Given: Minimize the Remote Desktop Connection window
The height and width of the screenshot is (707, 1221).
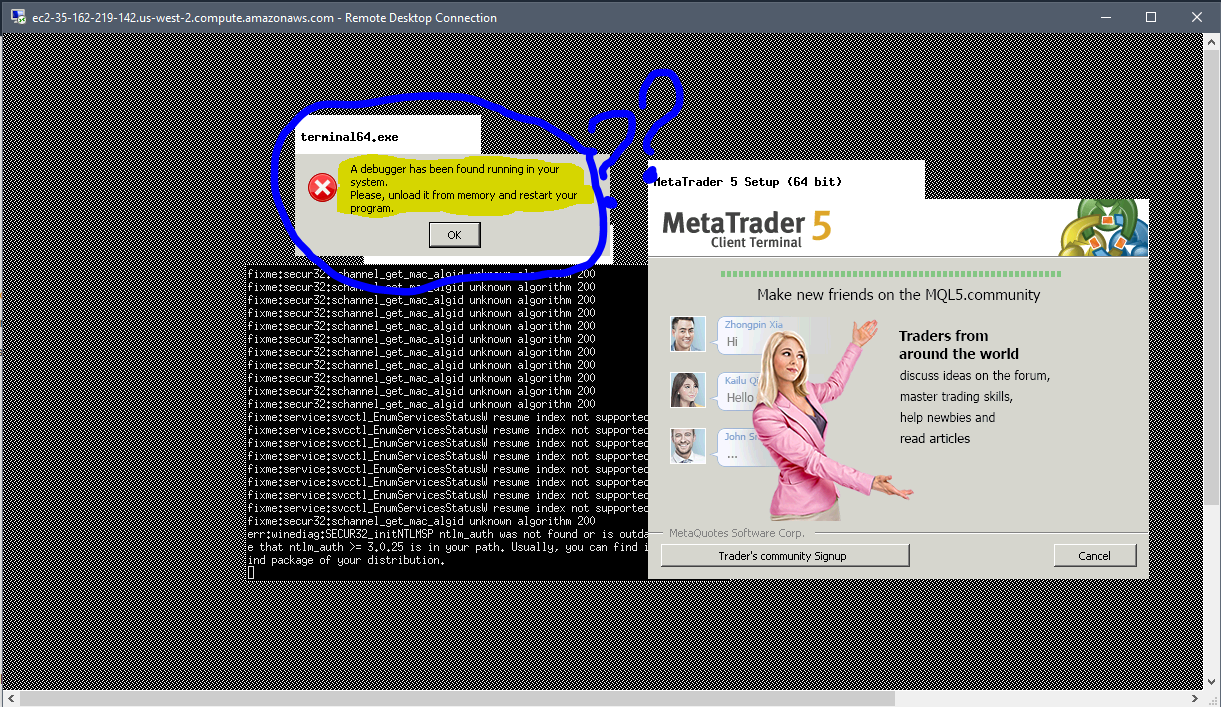Looking at the screenshot, I should click(1105, 17).
